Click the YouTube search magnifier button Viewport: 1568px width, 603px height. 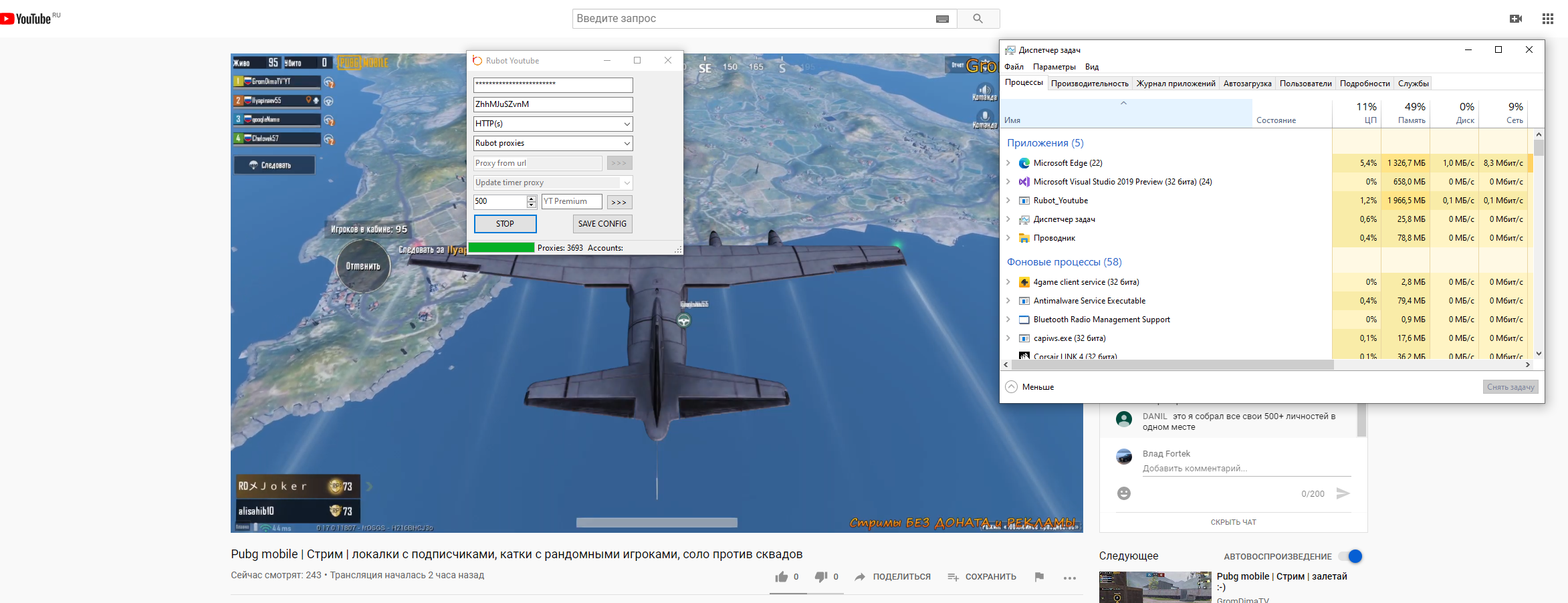tap(978, 19)
